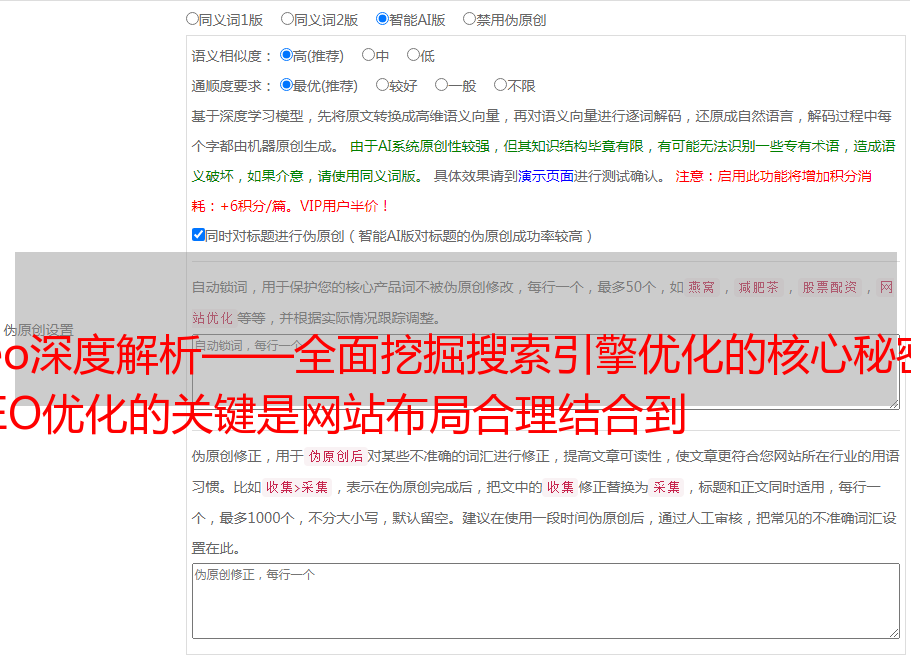The height and width of the screenshot is (658, 911).
Task: Click the 通顺度要求 label
Action: pyautogui.click(x=231, y=86)
